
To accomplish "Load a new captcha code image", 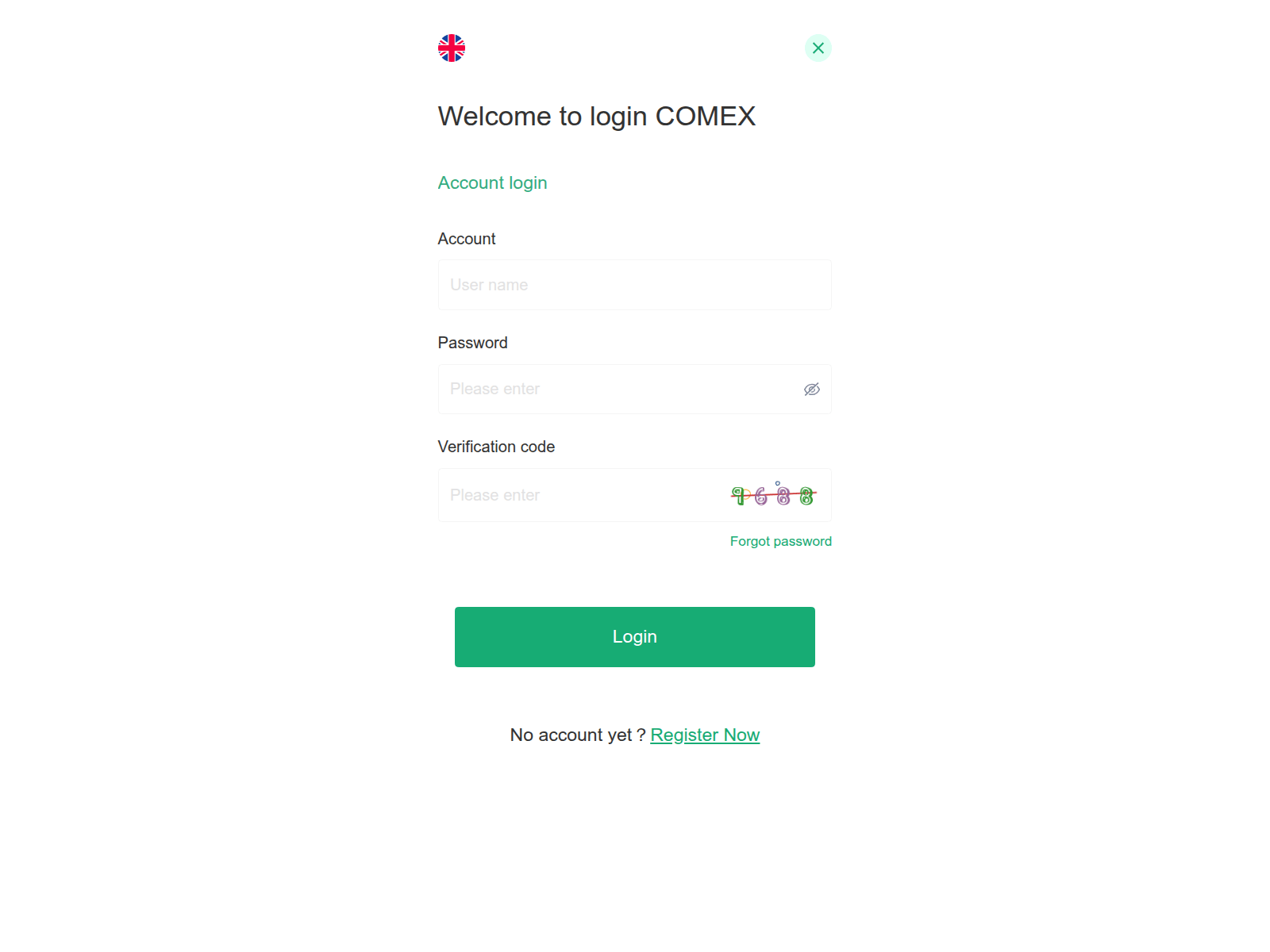I will [774, 495].
